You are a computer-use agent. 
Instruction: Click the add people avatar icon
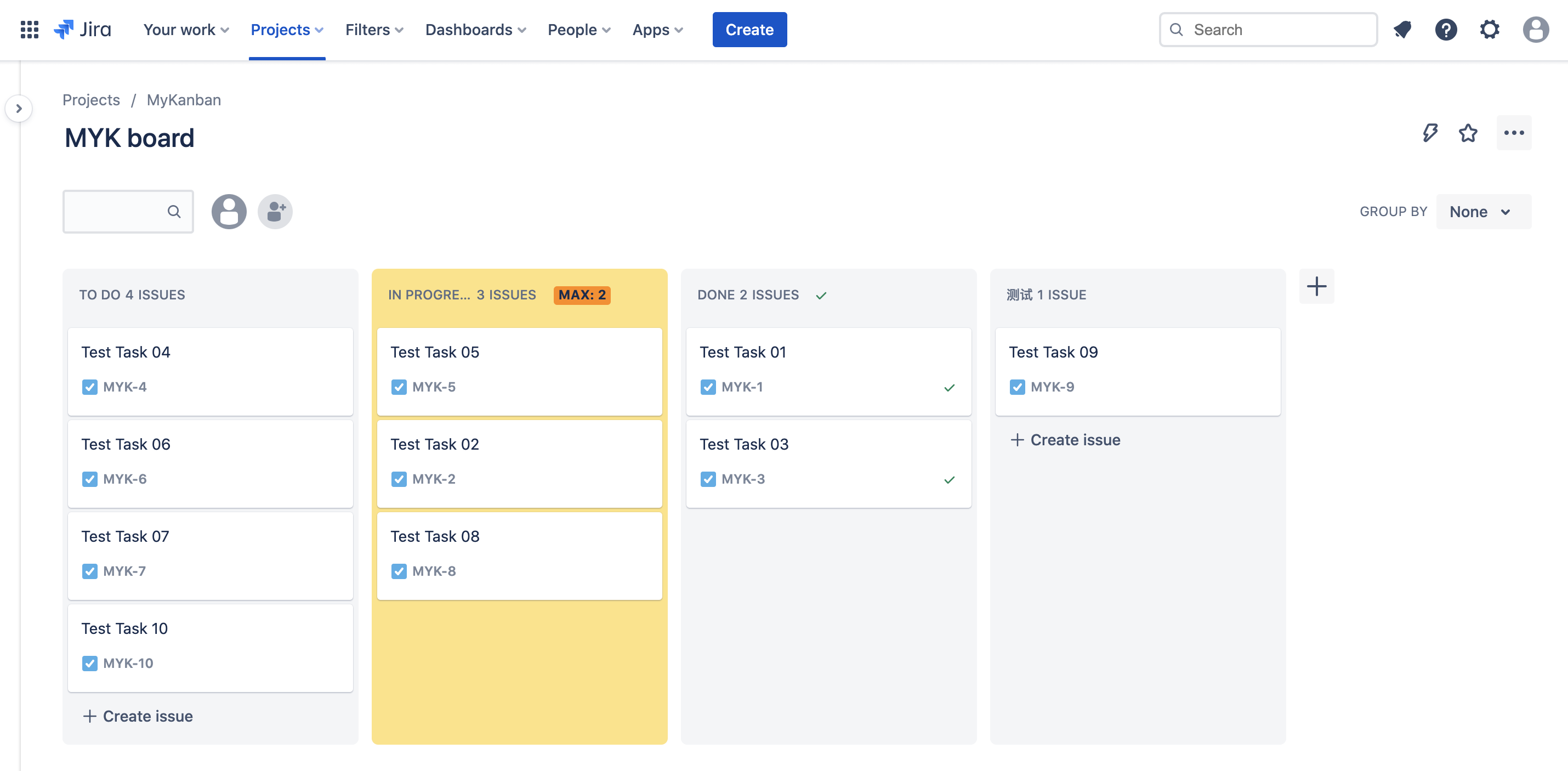coord(275,211)
